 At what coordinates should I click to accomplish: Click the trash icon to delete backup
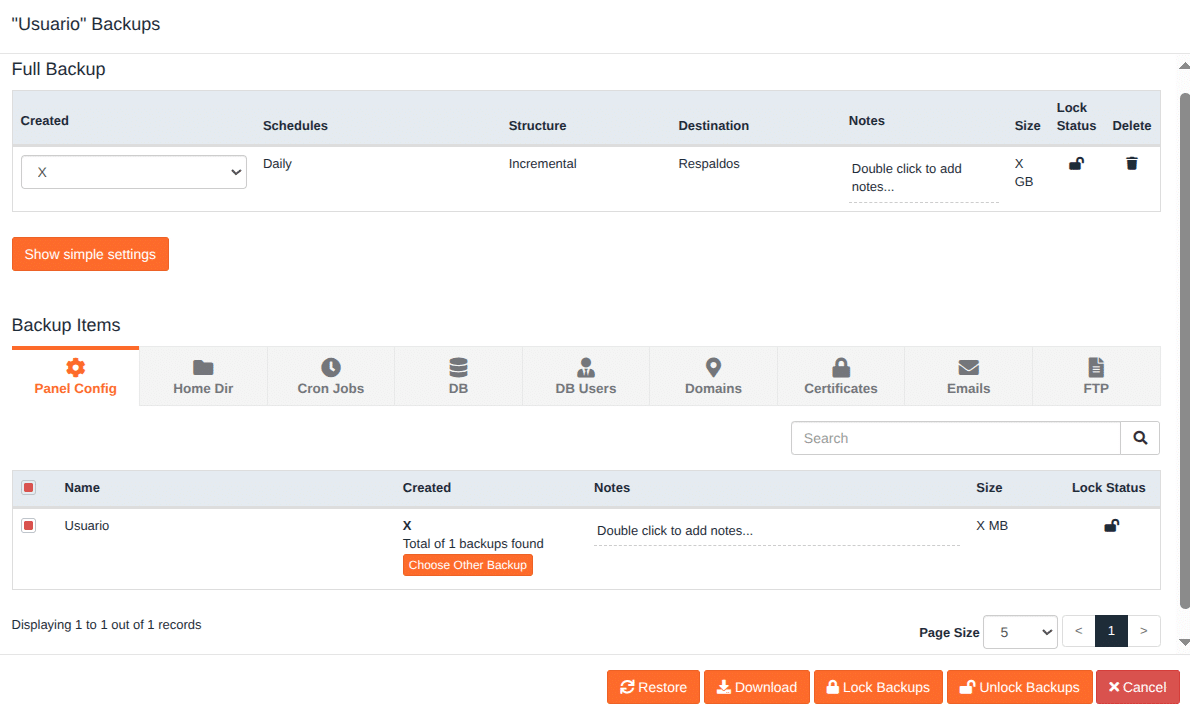[1131, 164]
